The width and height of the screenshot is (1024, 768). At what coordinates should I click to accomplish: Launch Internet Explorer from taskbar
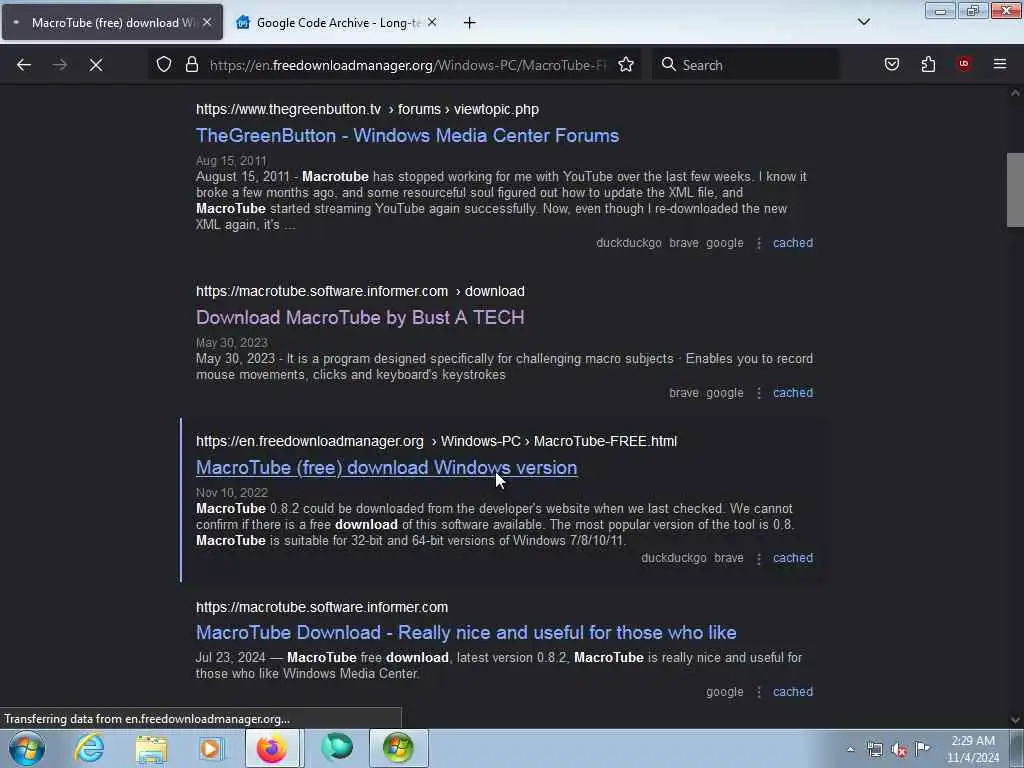tap(89, 748)
